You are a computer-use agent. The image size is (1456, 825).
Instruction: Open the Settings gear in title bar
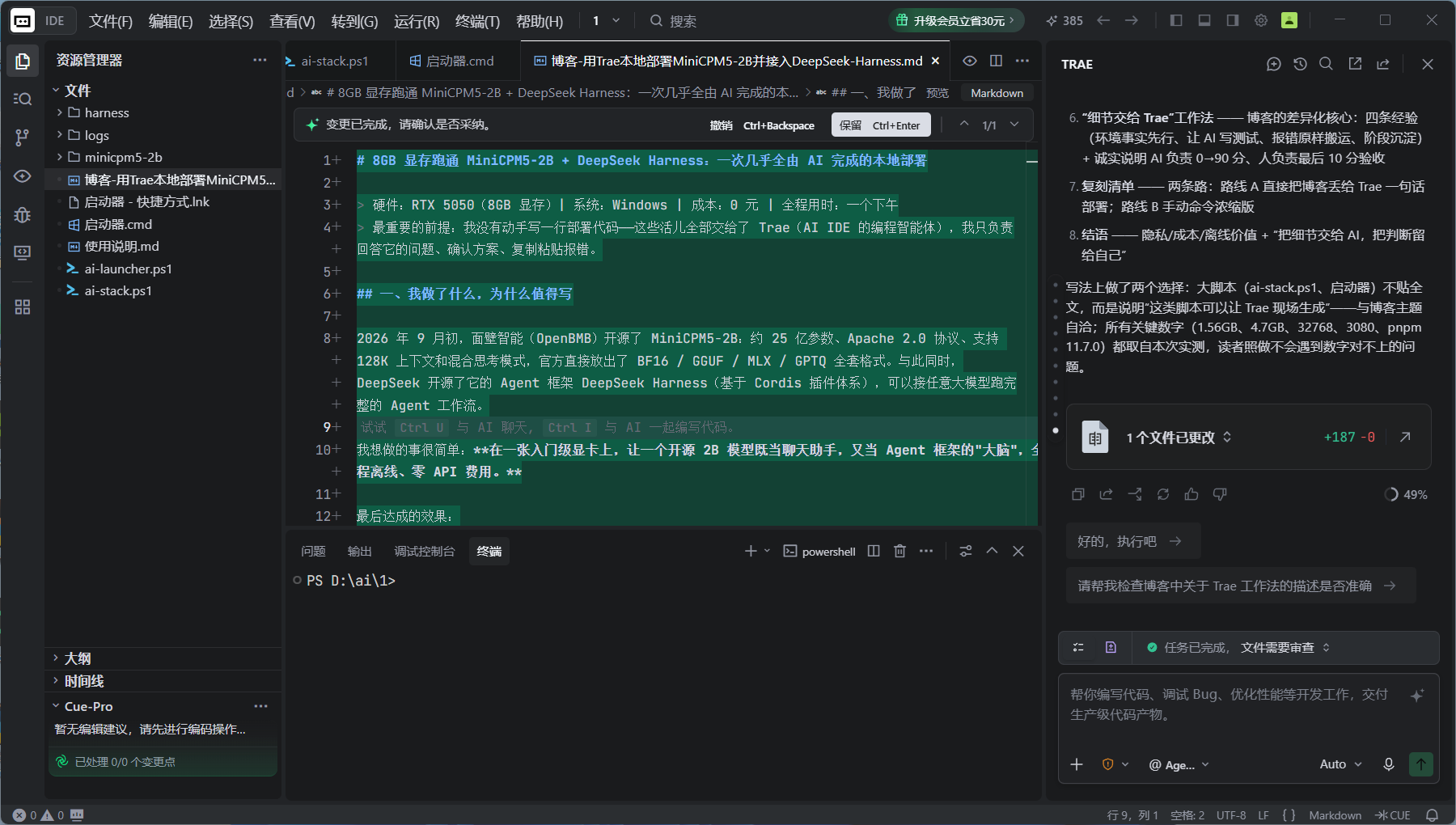pyautogui.click(x=1261, y=20)
